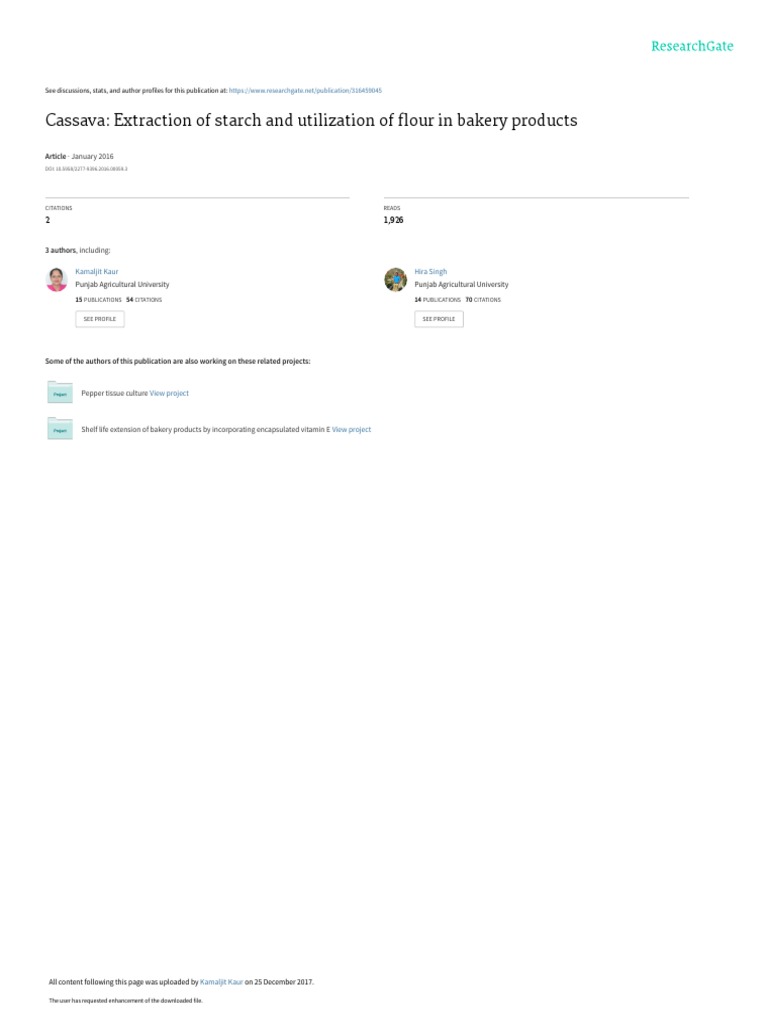Viewport: 768px width, 1024px height.
Task: Open the researchgate.net publication URL link
Action: point(306,91)
